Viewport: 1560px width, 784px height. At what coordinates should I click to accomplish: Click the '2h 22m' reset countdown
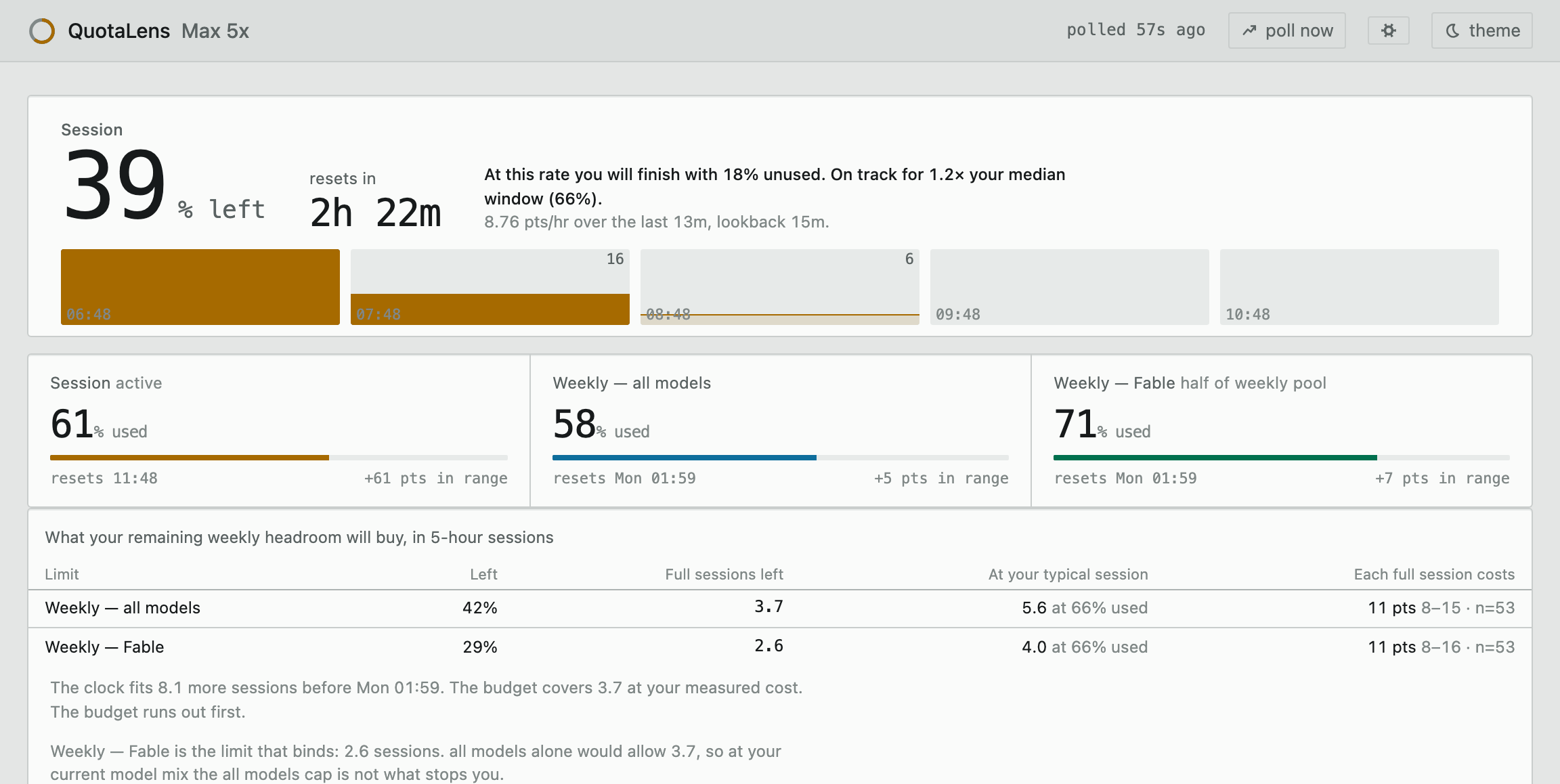(376, 213)
